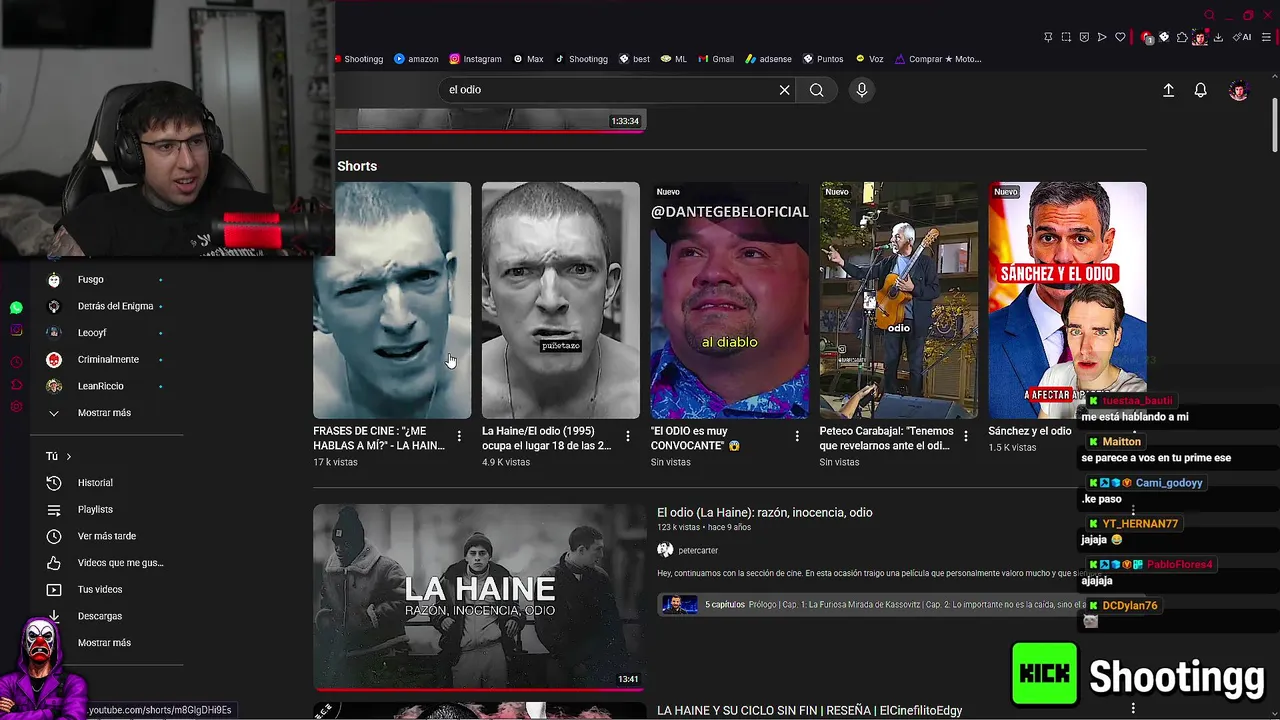Click the magnifier search button

pos(817,90)
